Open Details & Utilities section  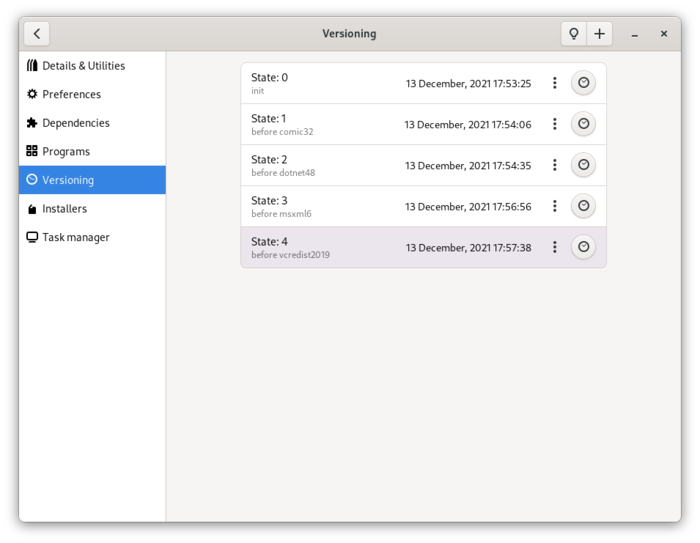click(83, 66)
